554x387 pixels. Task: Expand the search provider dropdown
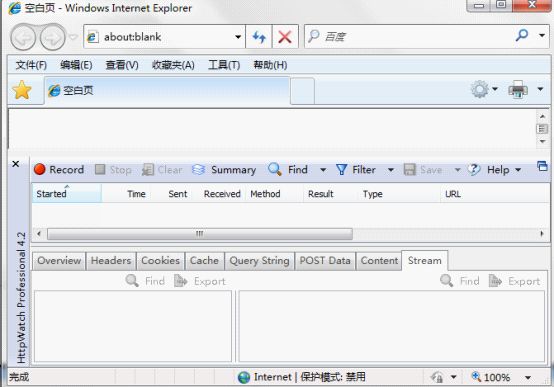[x=542, y=35]
